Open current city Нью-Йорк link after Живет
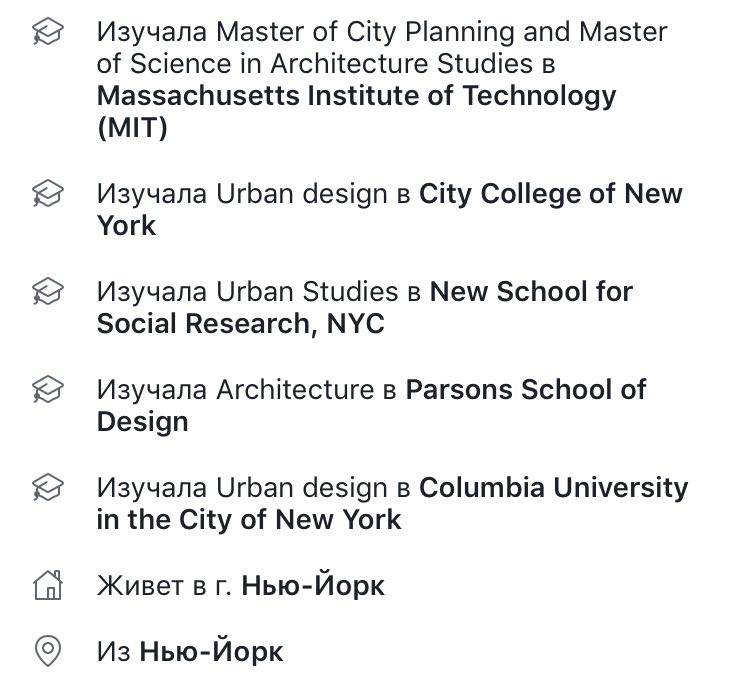Image resolution: width=750 pixels, height=686 pixels. click(x=313, y=585)
